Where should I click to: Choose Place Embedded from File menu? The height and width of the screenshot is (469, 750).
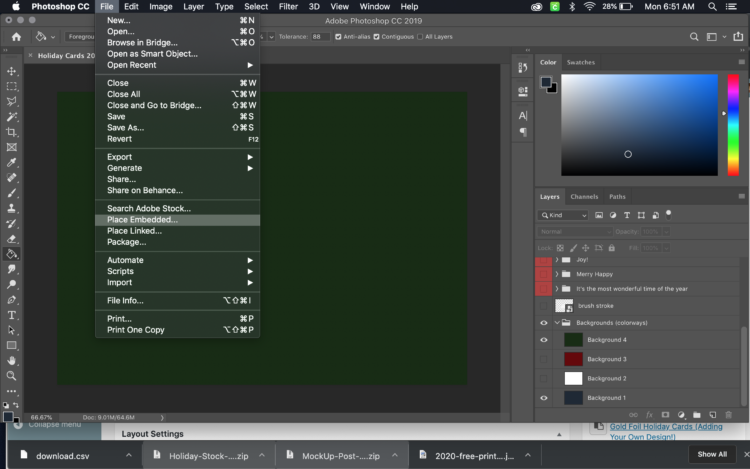click(177, 219)
